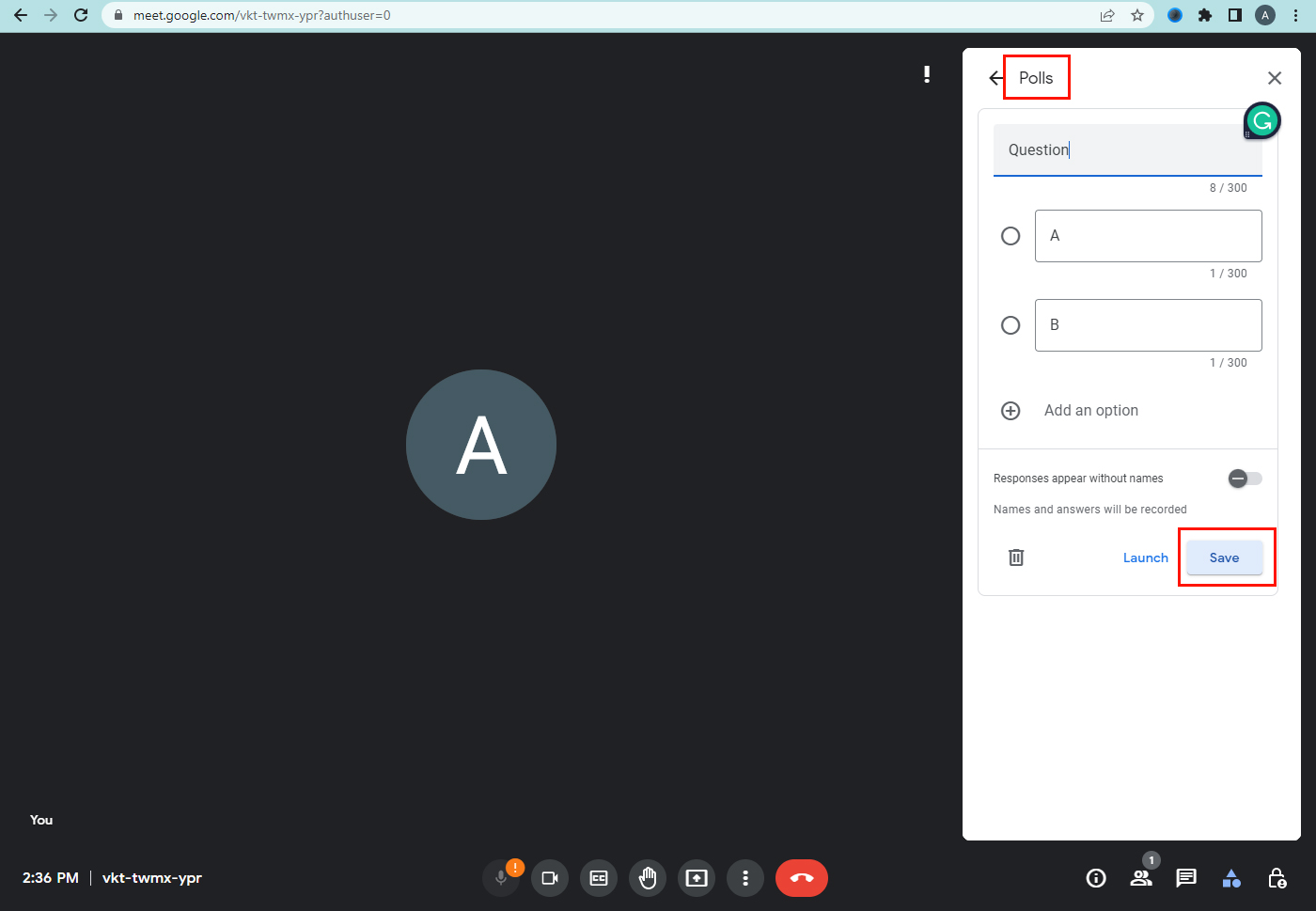1316x911 pixels.
Task: Toggle closed captions button
Action: (x=599, y=878)
